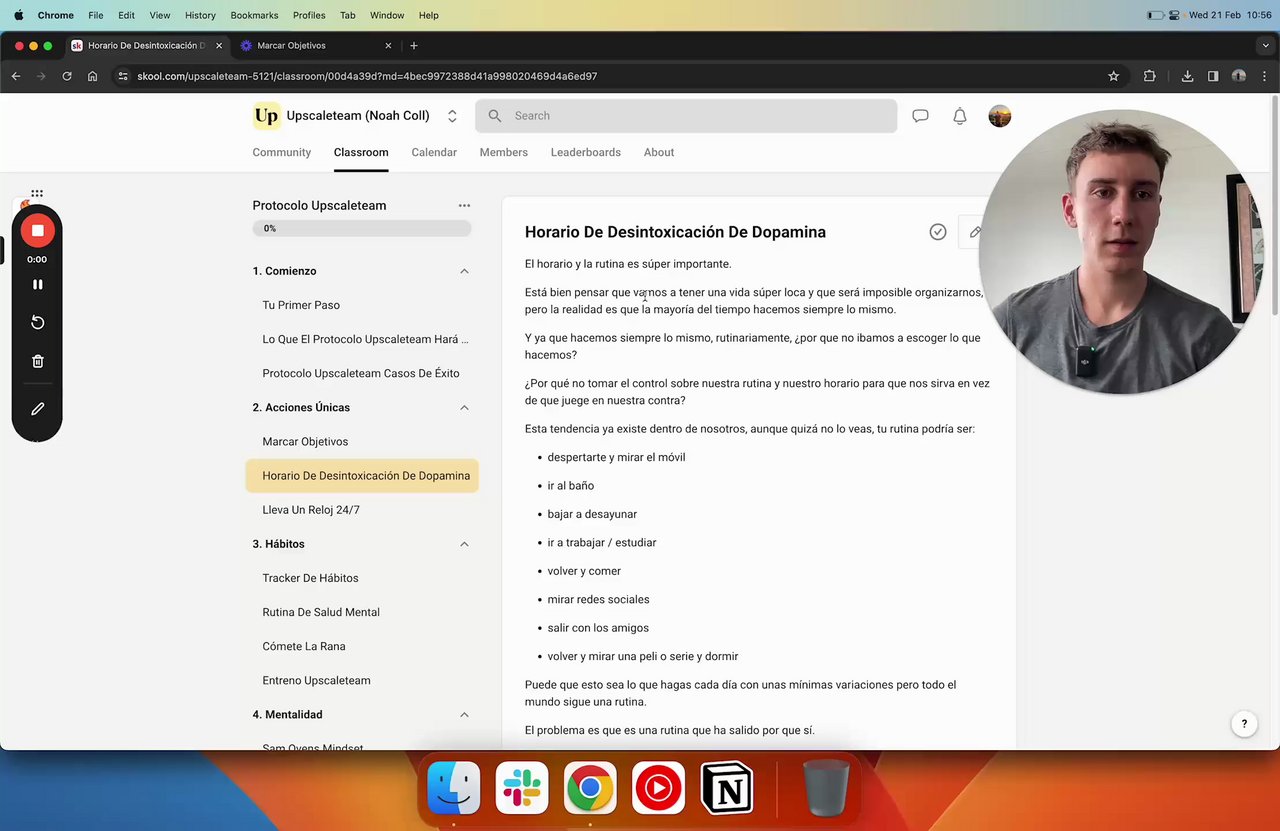Open the Protocolo Upscaleteam three-dot menu
1280x831 pixels.
click(464, 205)
